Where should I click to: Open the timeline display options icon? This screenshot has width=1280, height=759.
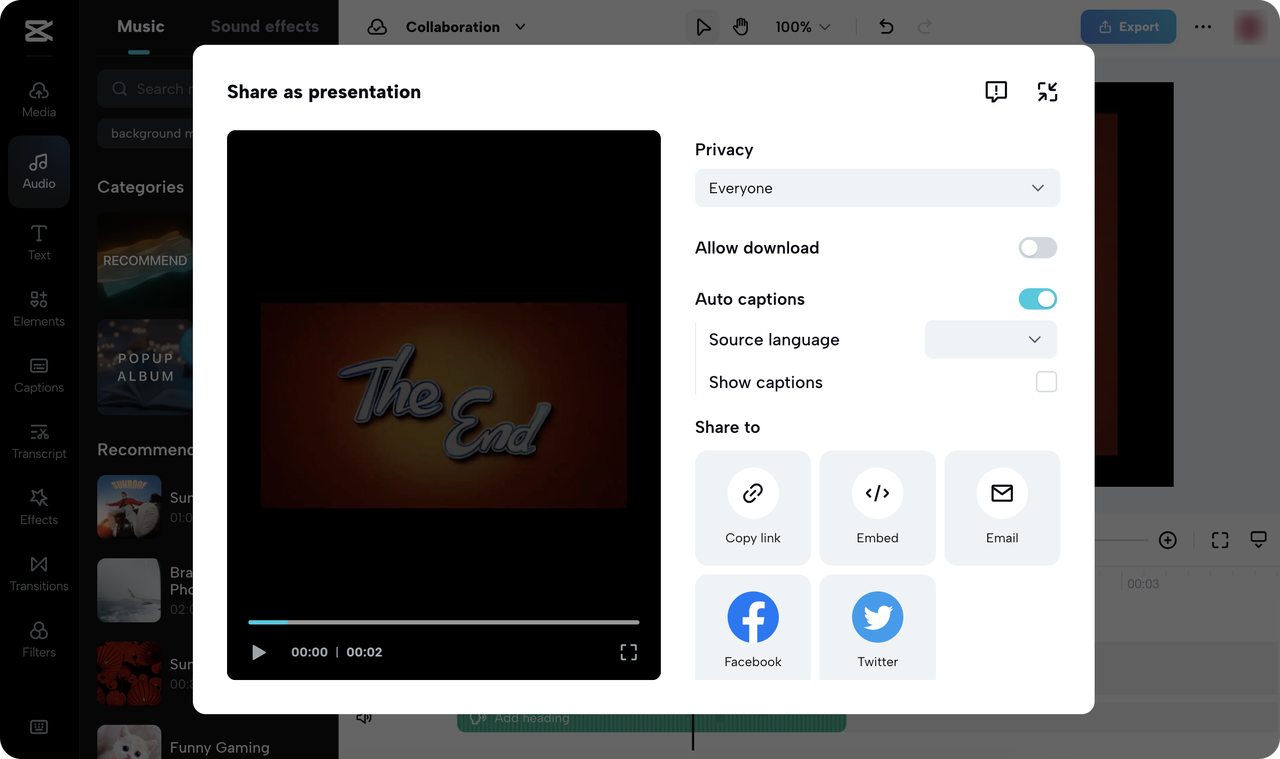coord(1259,540)
